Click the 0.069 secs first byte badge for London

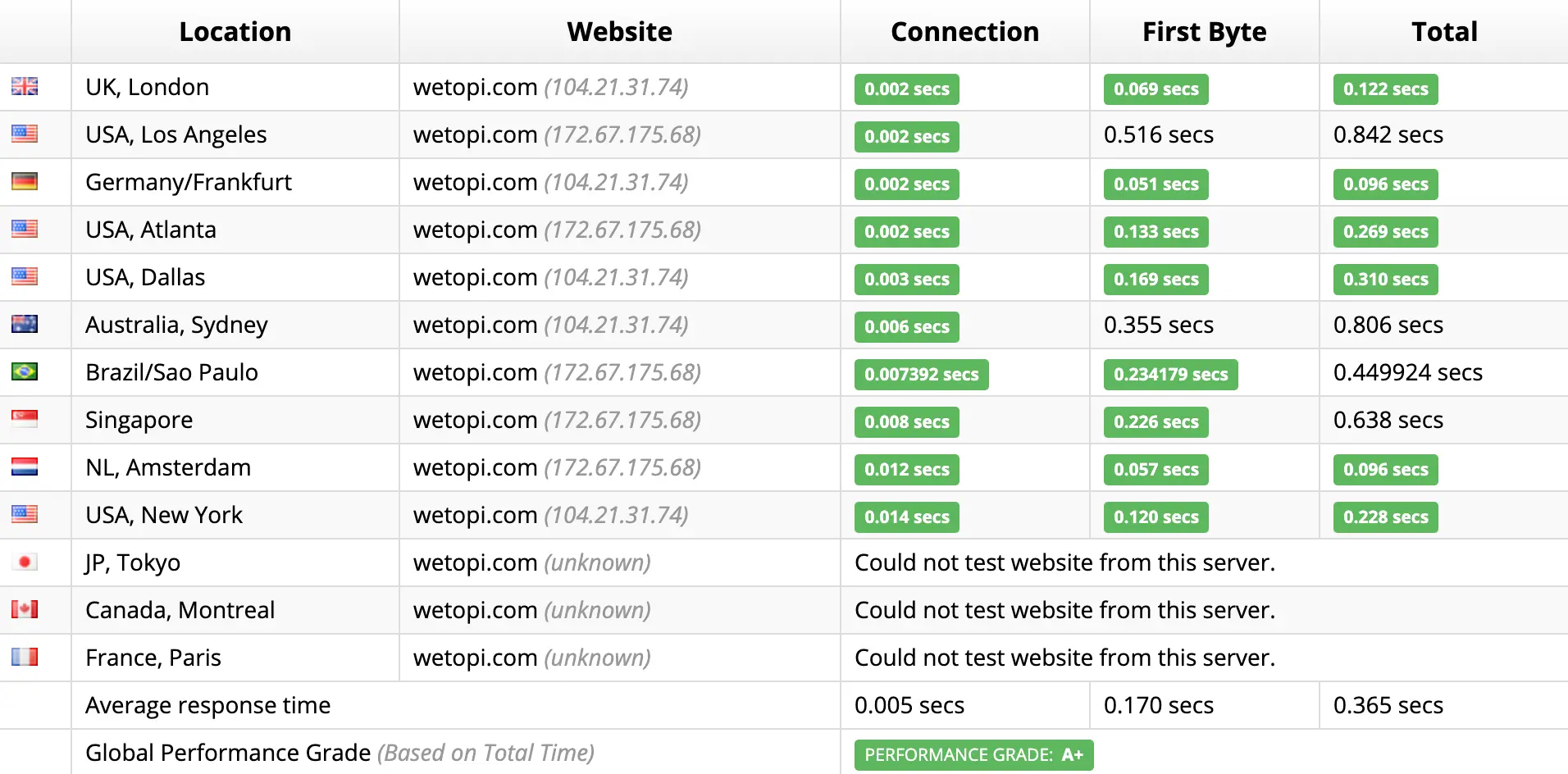(1156, 89)
